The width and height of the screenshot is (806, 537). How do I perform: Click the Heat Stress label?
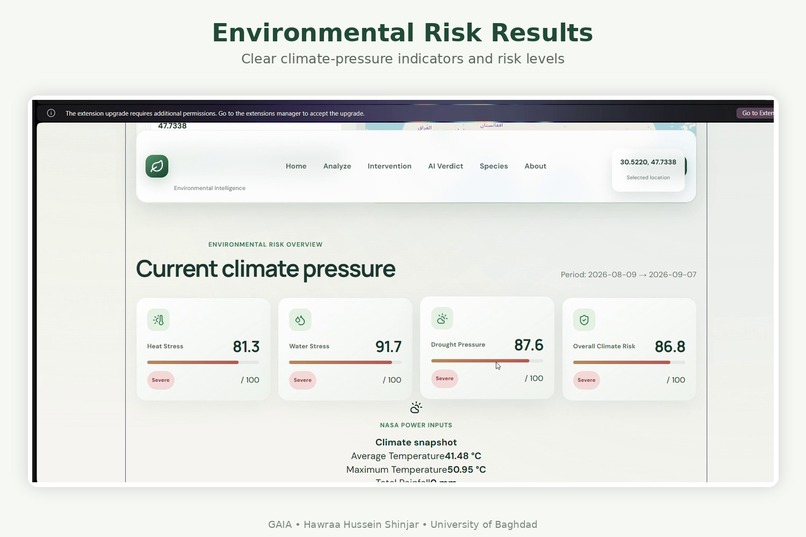[x=165, y=346]
